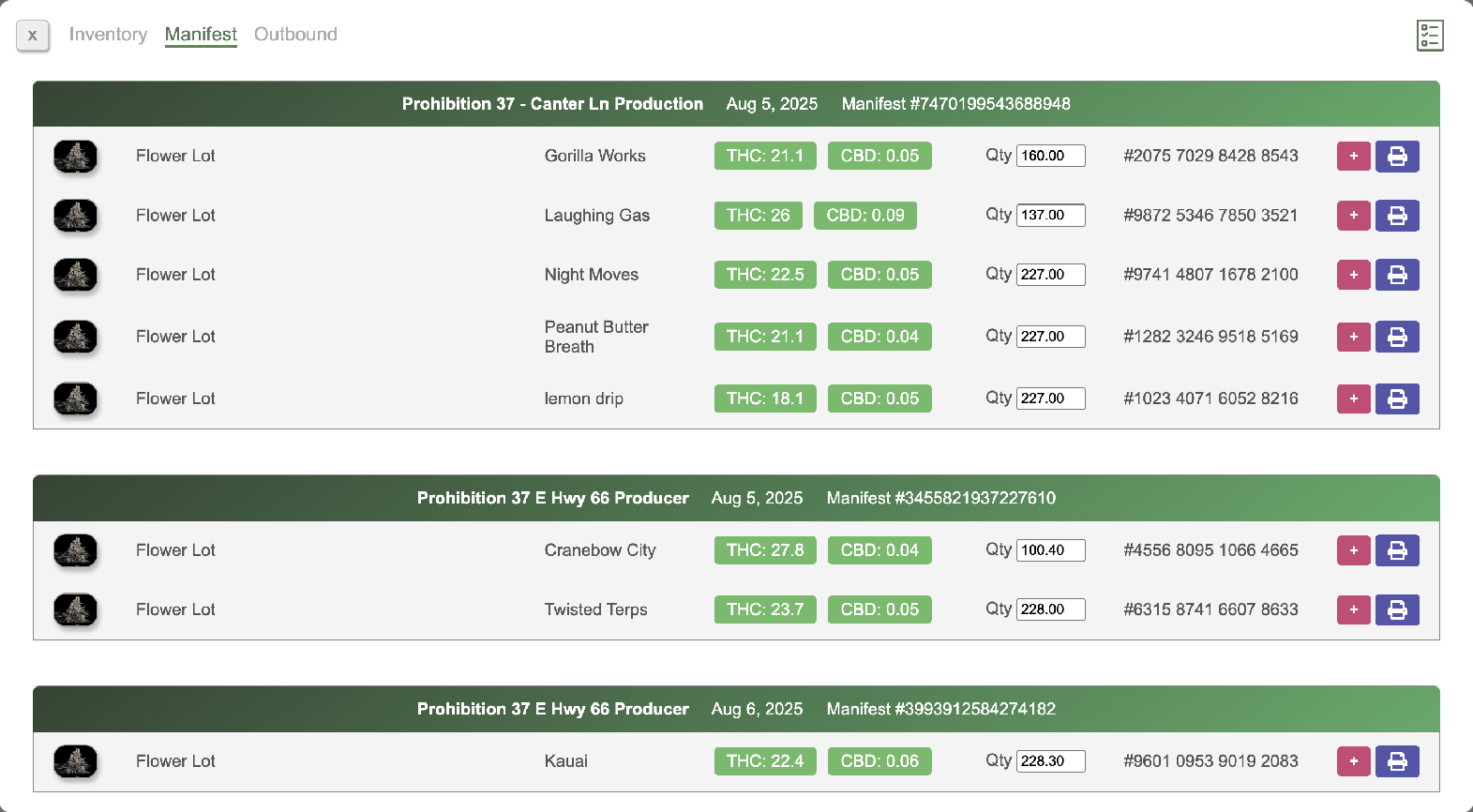The width and height of the screenshot is (1473, 812).
Task: Add Peanut Butter Breath lot with plus
Action: click(x=1353, y=337)
